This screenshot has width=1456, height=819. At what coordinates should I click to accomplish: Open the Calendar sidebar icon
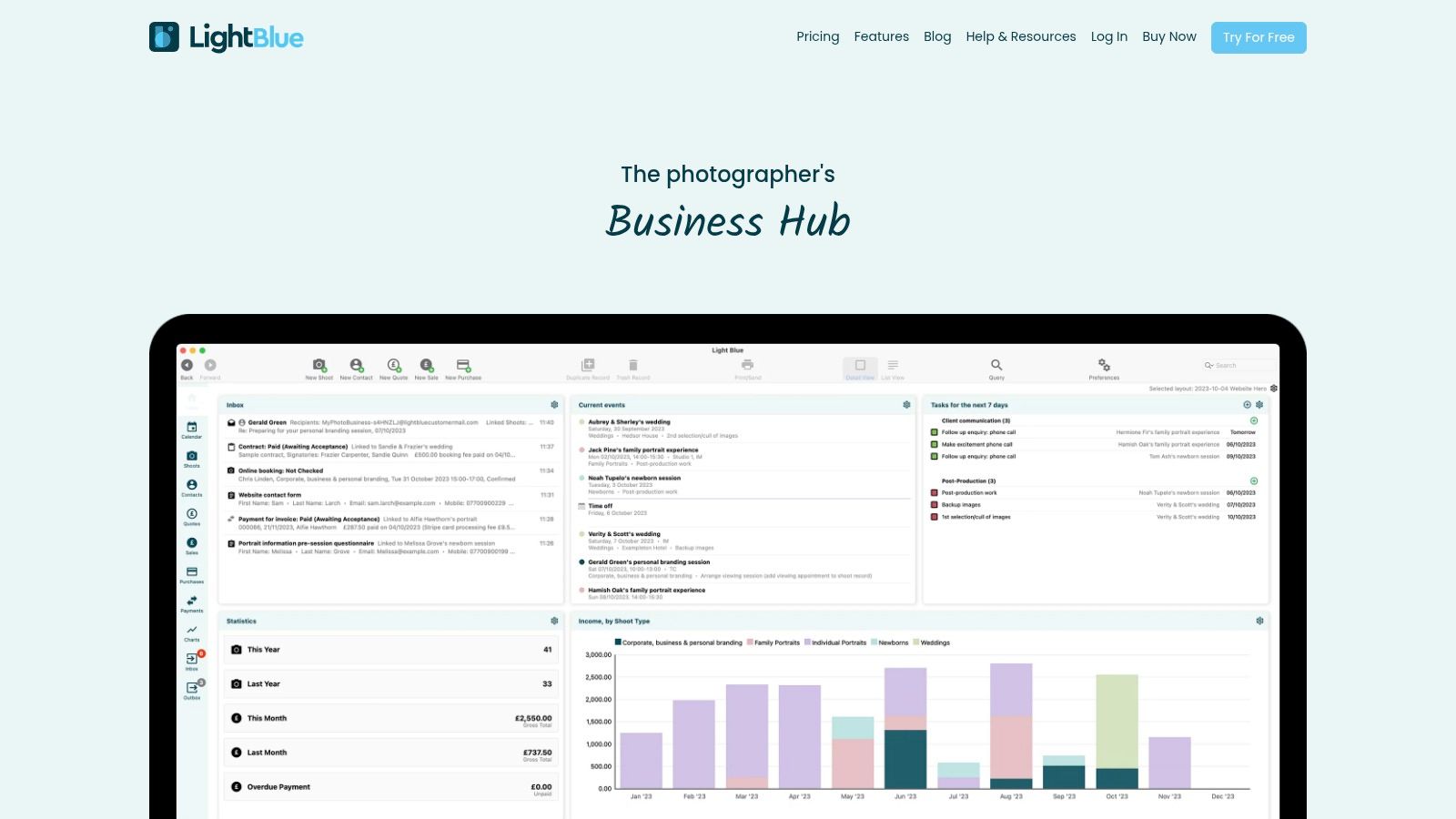tap(192, 430)
